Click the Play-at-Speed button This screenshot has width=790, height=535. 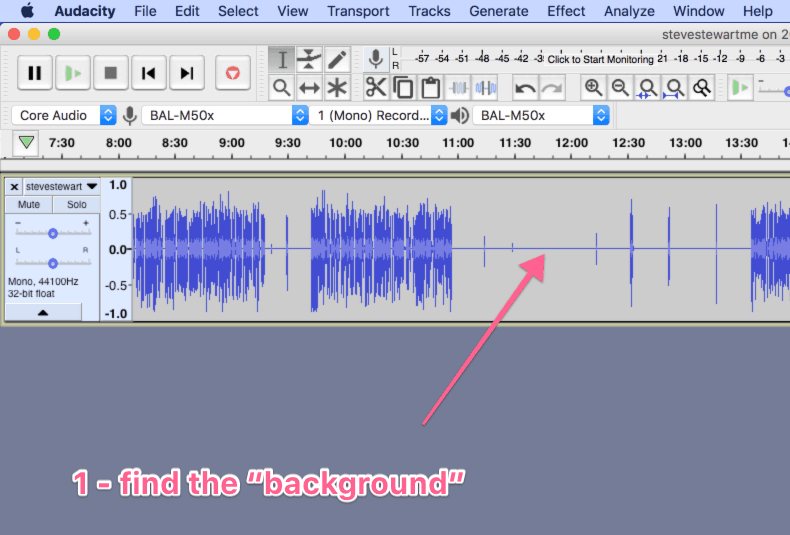[740, 88]
